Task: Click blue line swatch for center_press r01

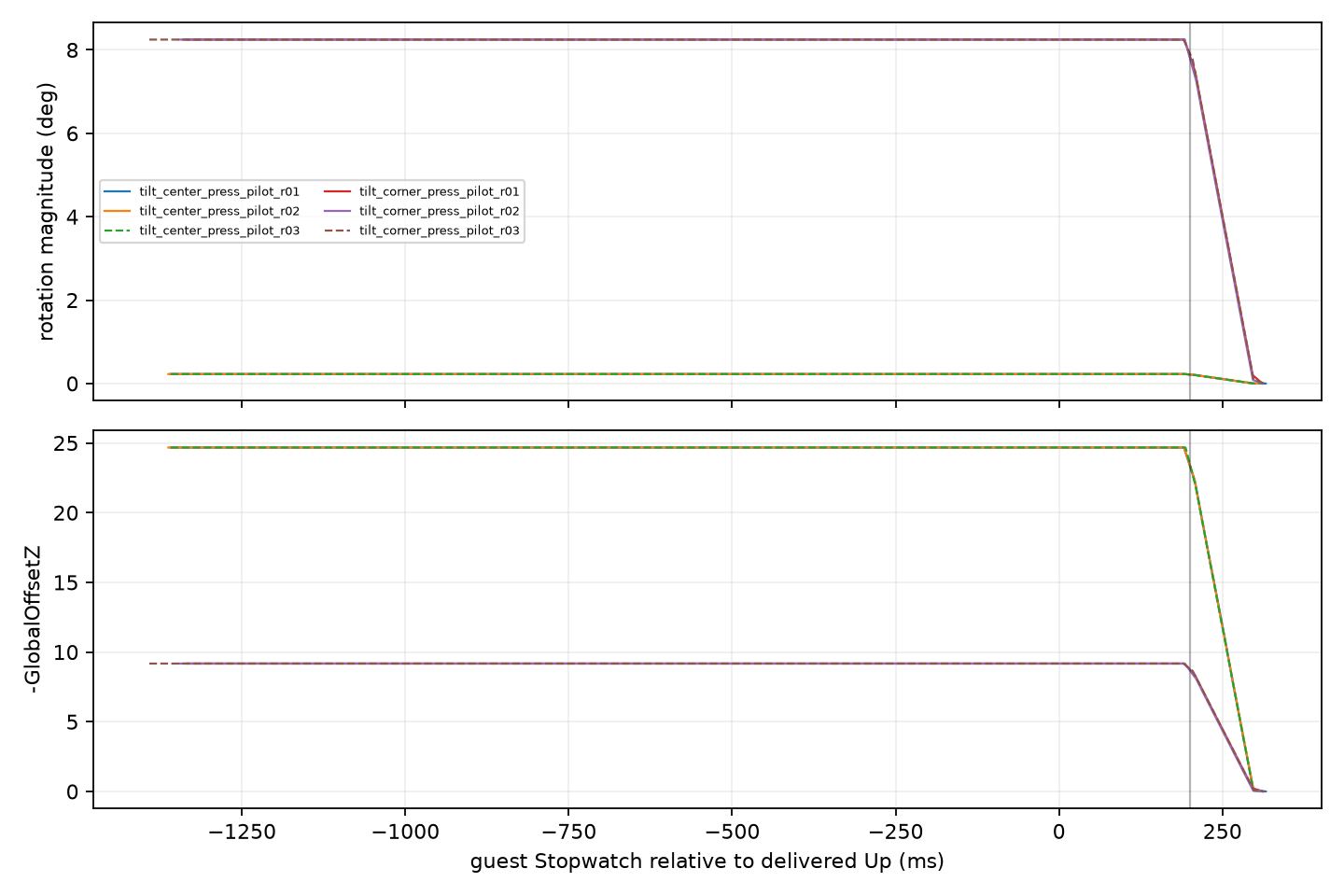Action: click(x=119, y=191)
